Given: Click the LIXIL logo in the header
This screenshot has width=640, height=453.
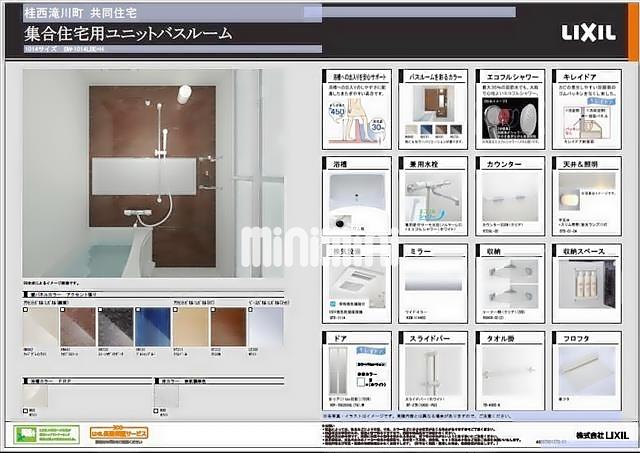Looking at the screenshot, I should [588, 33].
